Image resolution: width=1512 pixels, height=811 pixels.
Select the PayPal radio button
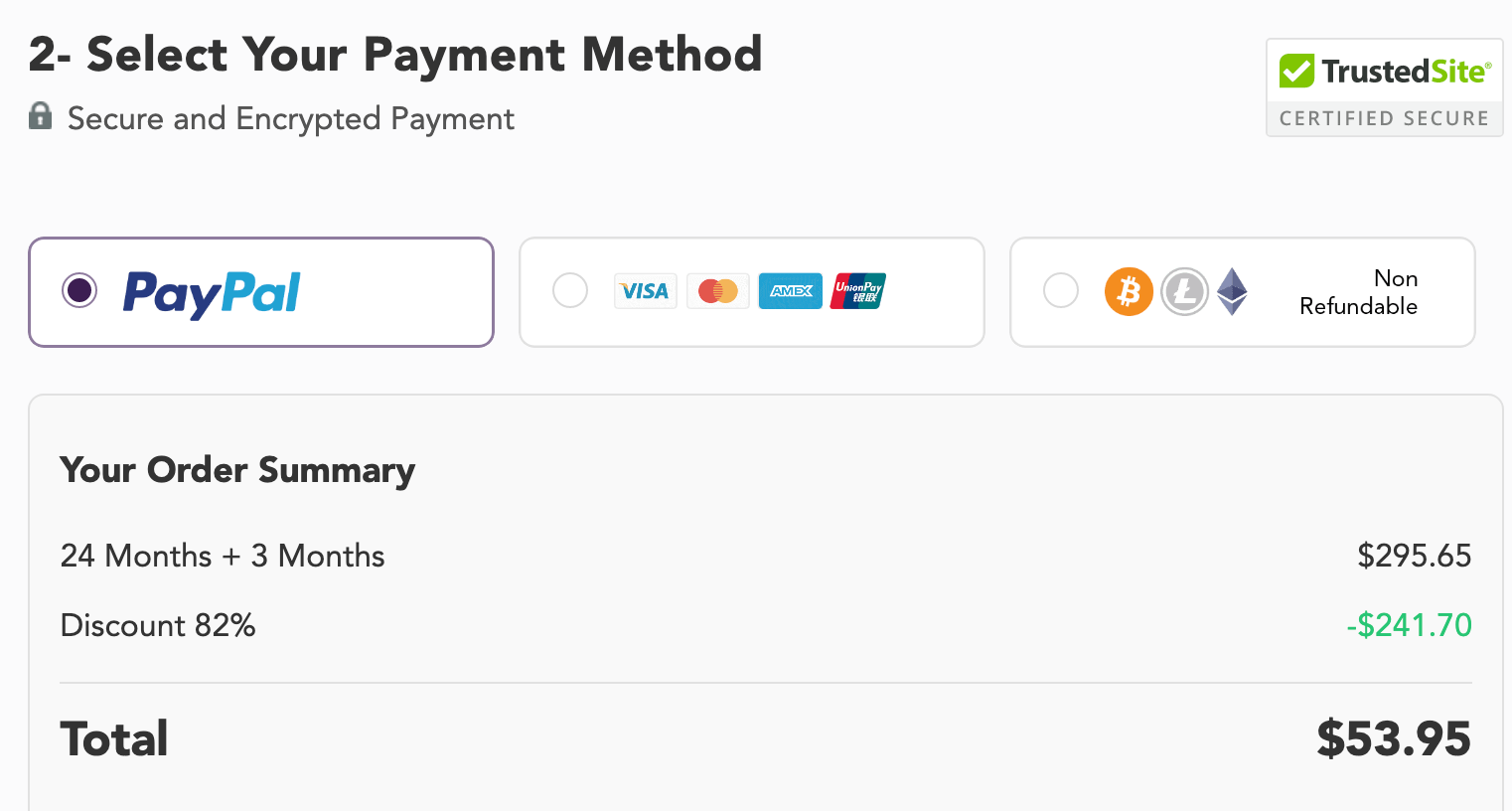pos(79,291)
